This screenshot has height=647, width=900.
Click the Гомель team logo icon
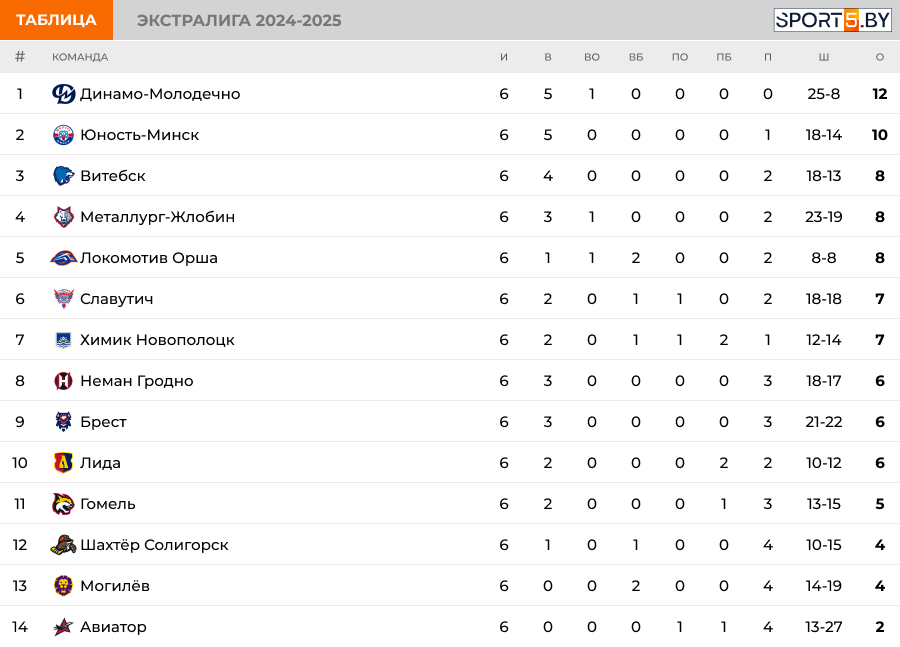pos(64,504)
